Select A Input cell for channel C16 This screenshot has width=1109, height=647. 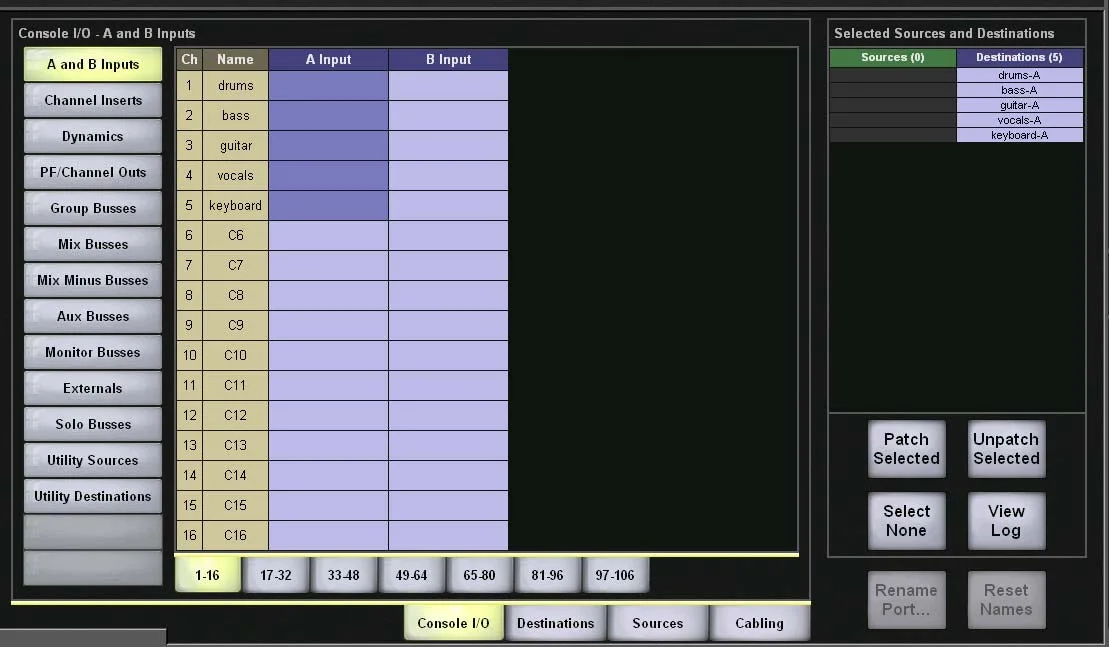(x=328, y=535)
